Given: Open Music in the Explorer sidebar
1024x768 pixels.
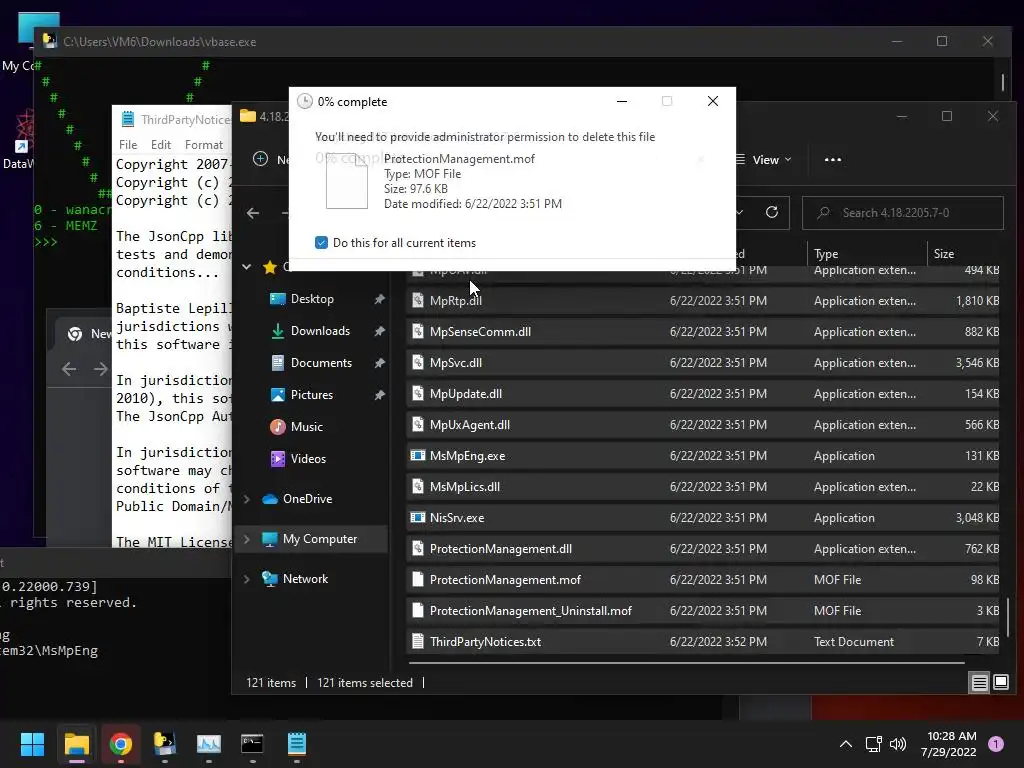Looking at the screenshot, I should tap(306, 427).
